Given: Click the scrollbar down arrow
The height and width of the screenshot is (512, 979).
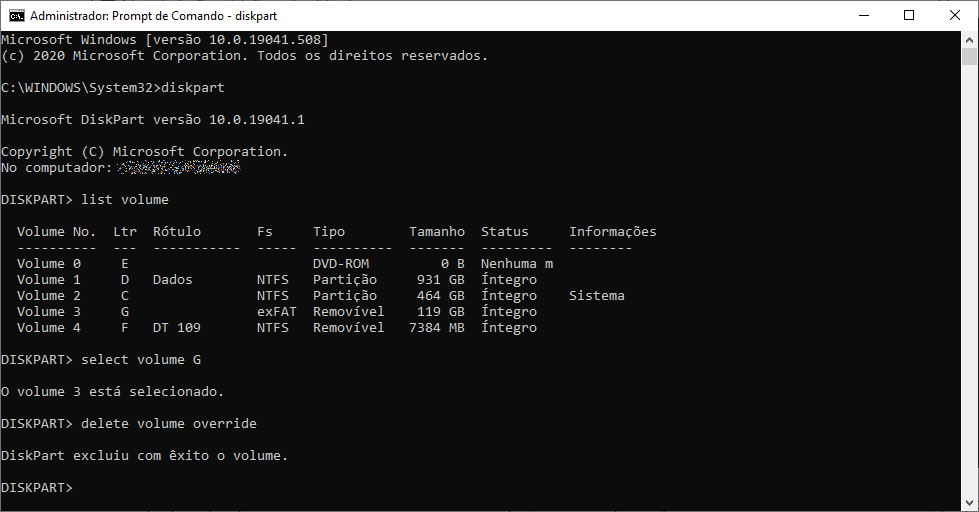Looking at the screenshot, I should (969, 502).
